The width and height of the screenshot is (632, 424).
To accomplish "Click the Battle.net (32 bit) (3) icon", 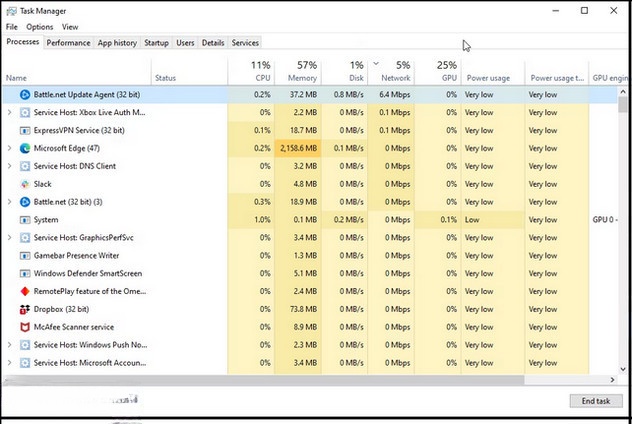I will pyautogui.click(x=25, y=202).
